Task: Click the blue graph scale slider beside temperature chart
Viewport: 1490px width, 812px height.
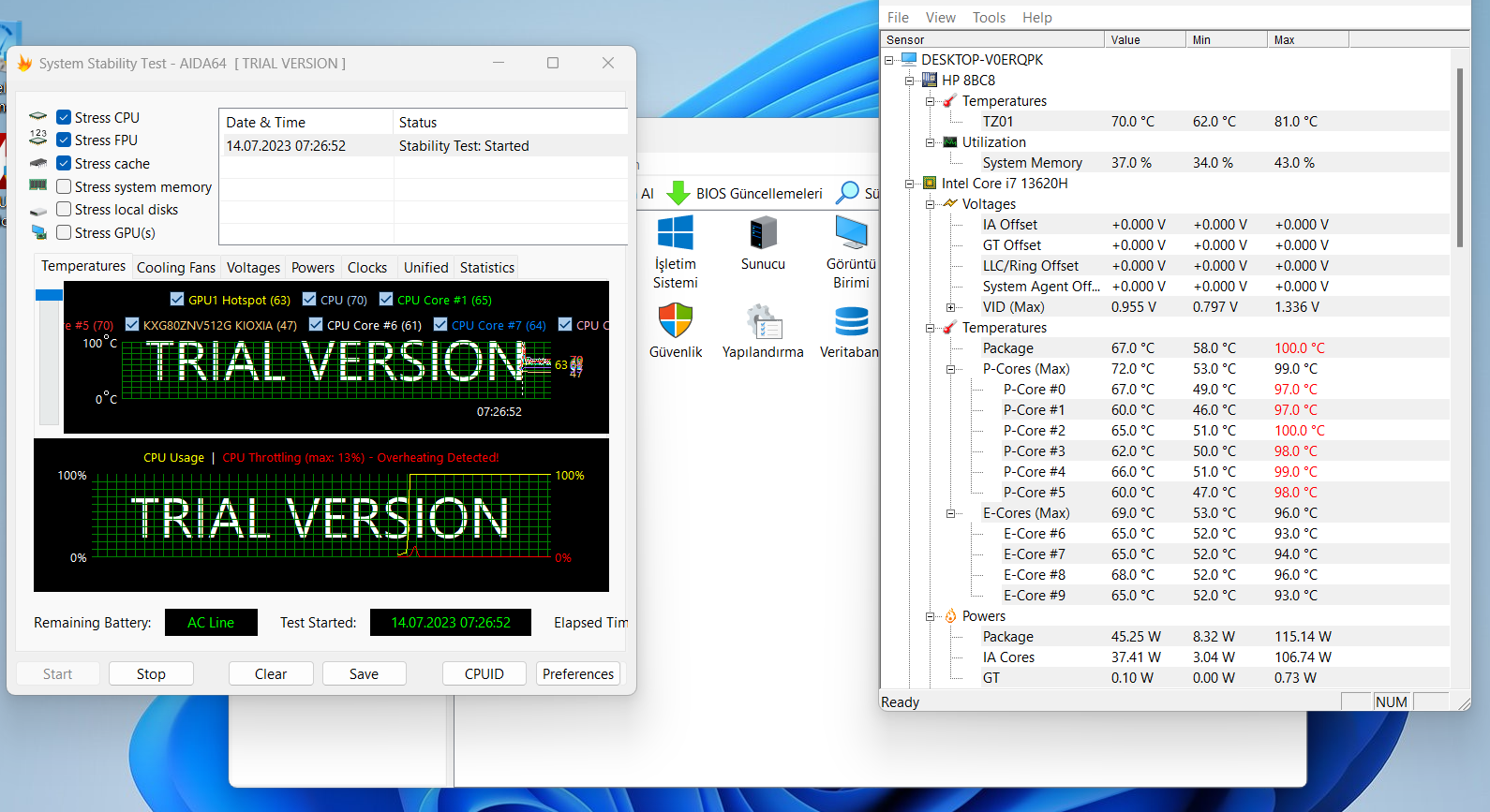Action: (49, 295)
